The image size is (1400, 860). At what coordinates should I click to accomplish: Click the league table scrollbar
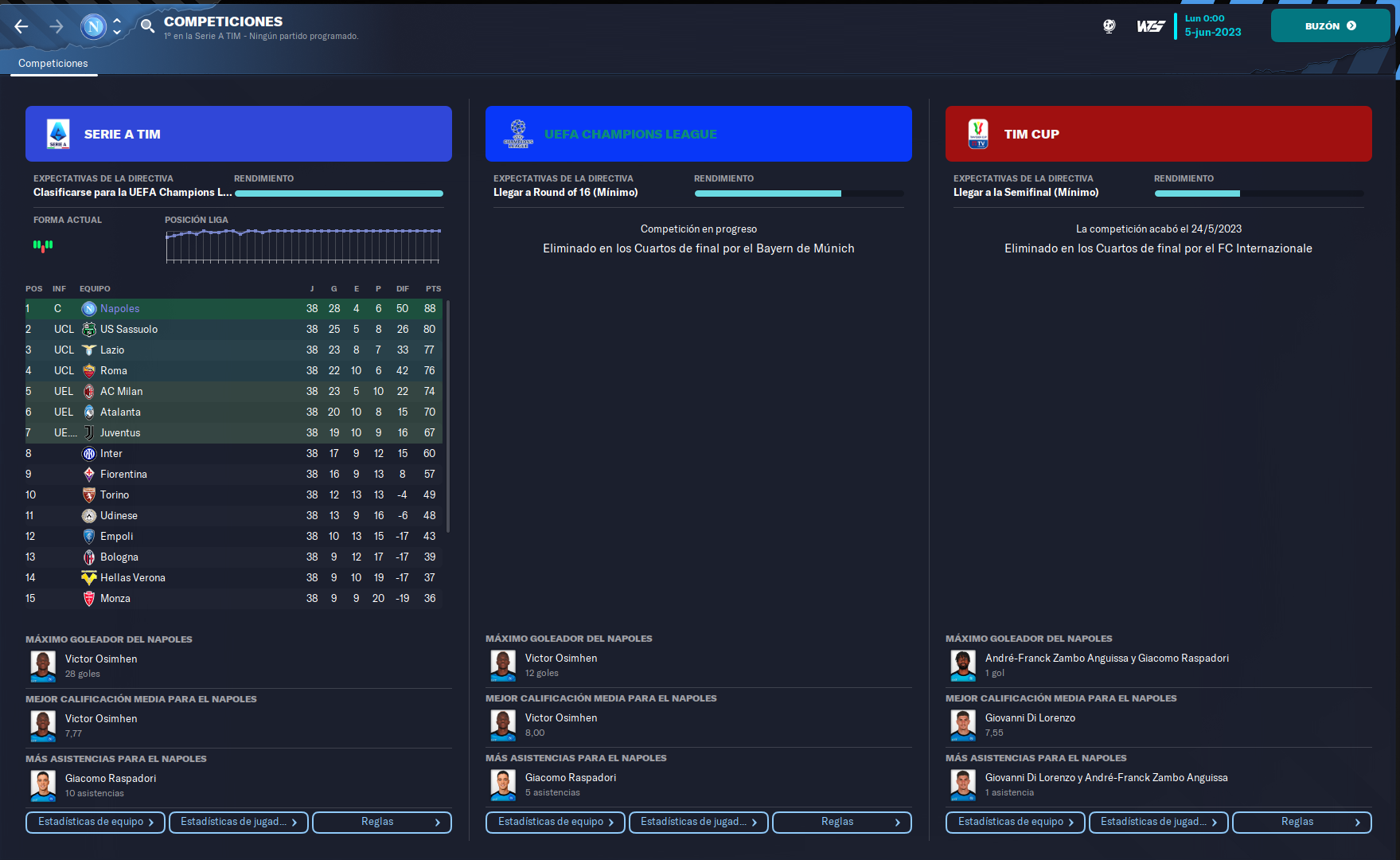click(448, 414)
